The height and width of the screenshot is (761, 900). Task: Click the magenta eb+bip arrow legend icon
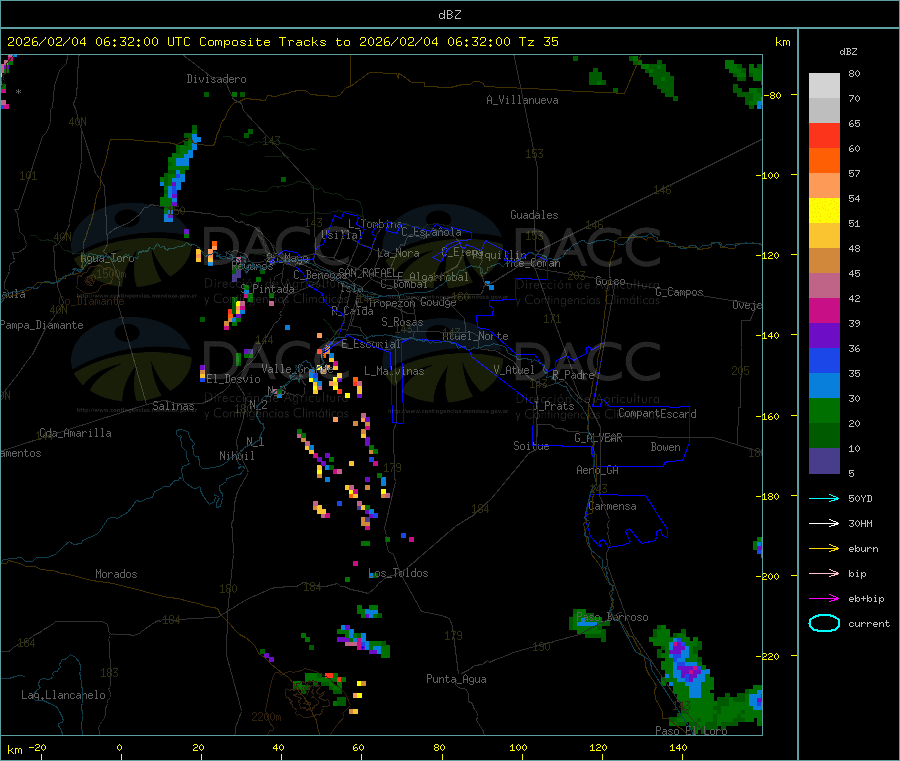(824, 598)
